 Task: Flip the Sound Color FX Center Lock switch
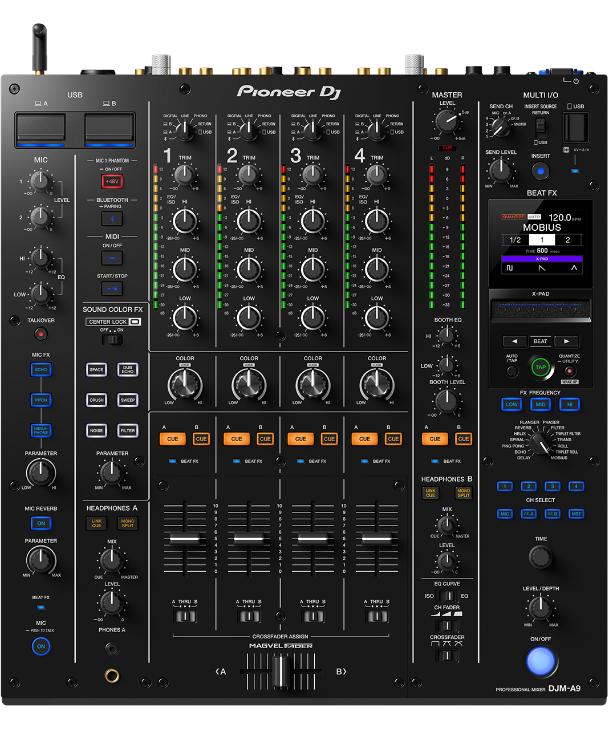pos(112,340)
